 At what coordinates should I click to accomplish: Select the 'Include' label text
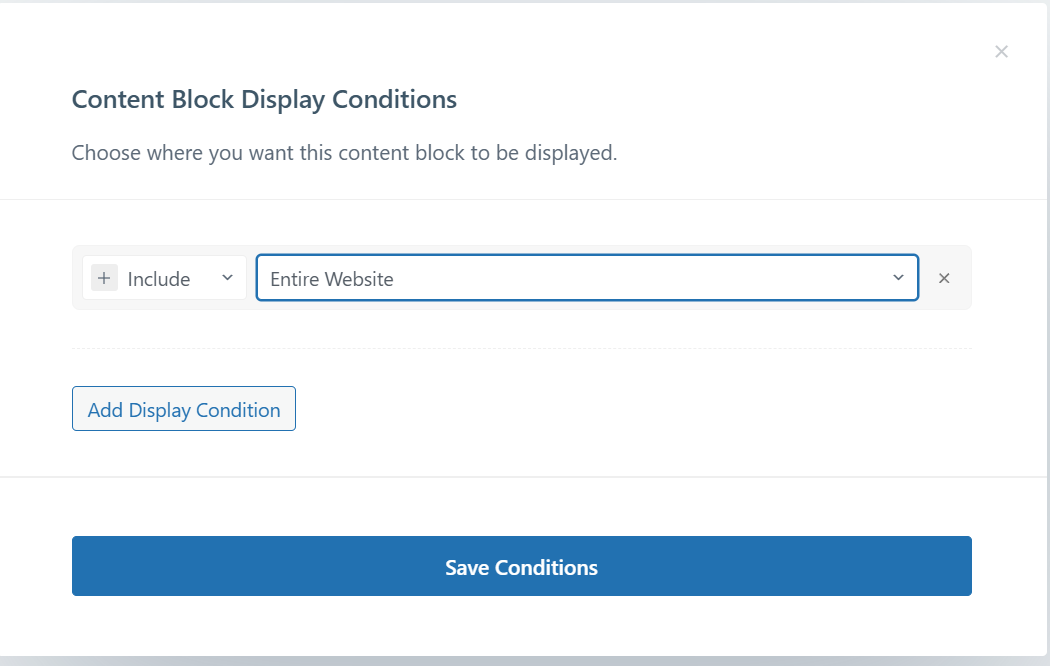coord(159,279)
